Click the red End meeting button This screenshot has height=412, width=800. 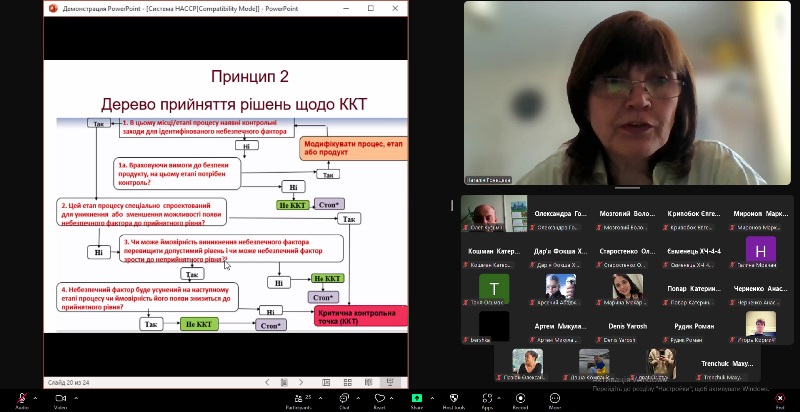click(x=780, y=398)
